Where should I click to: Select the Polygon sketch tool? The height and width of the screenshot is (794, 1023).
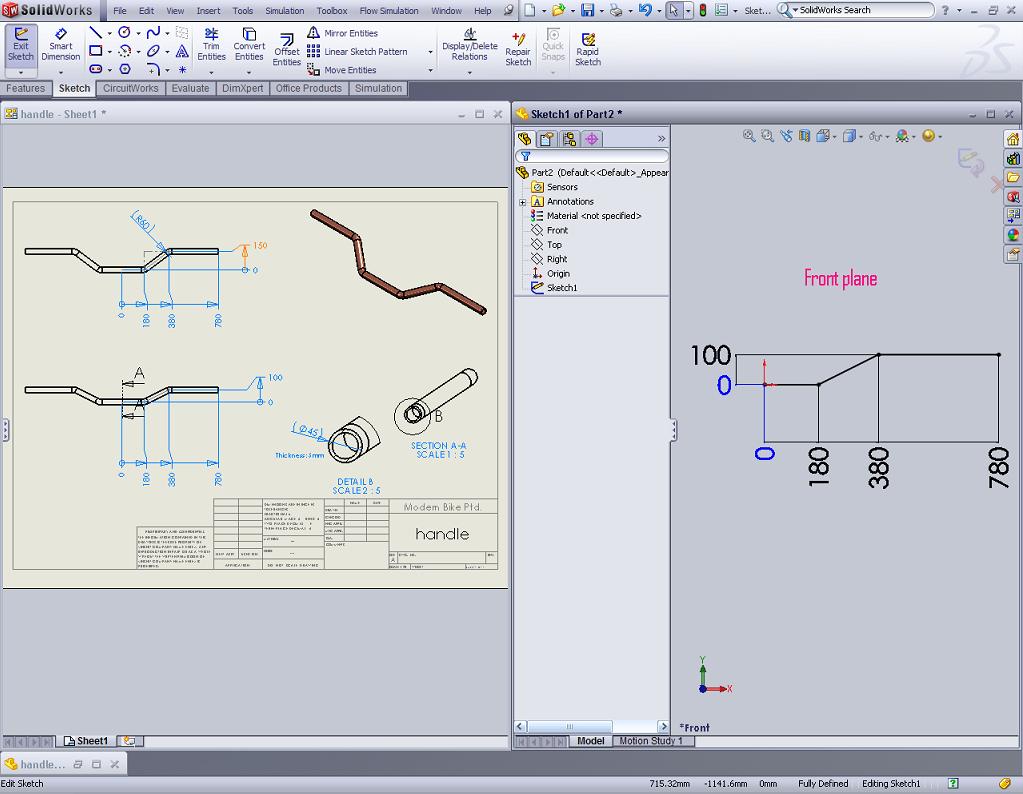click(125, 69)
